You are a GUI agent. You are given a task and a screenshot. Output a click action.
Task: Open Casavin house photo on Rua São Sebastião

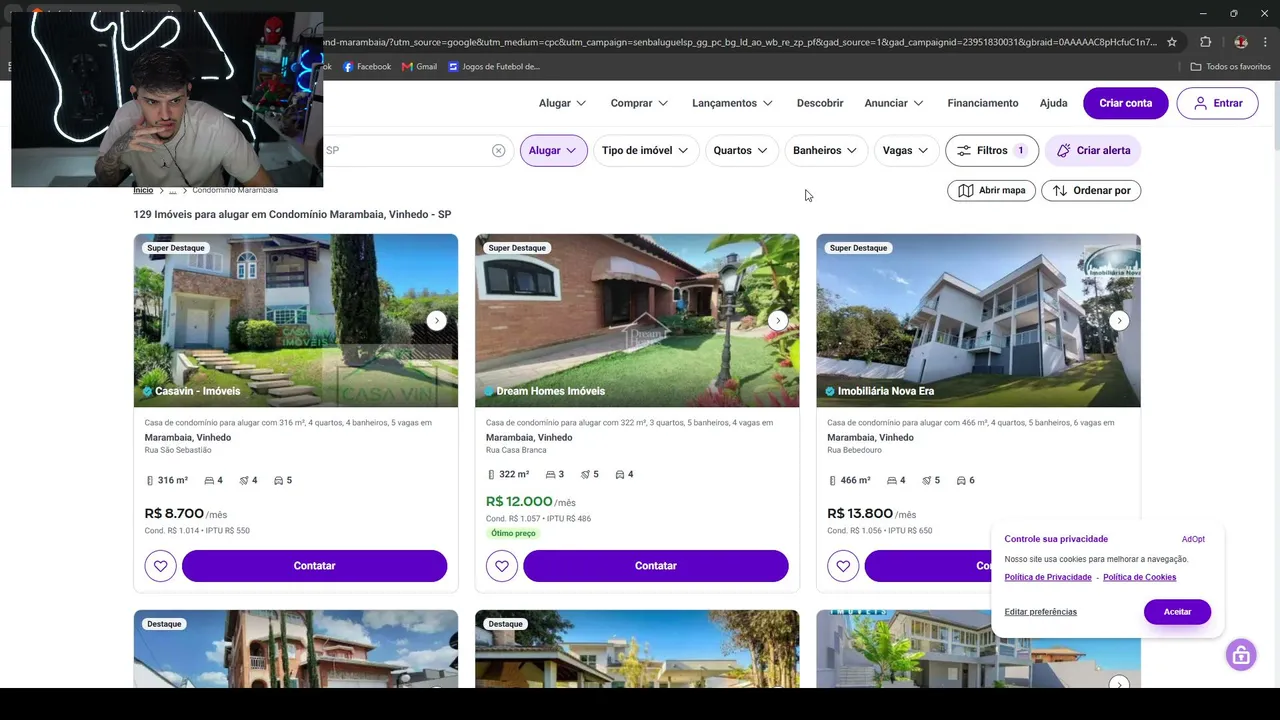296,321
